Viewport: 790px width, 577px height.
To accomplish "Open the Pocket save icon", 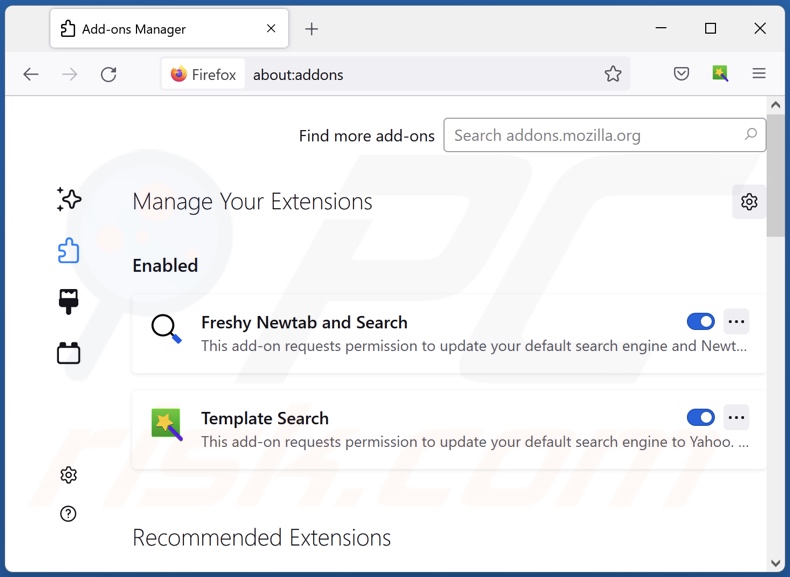I will [x=681, y=74].
